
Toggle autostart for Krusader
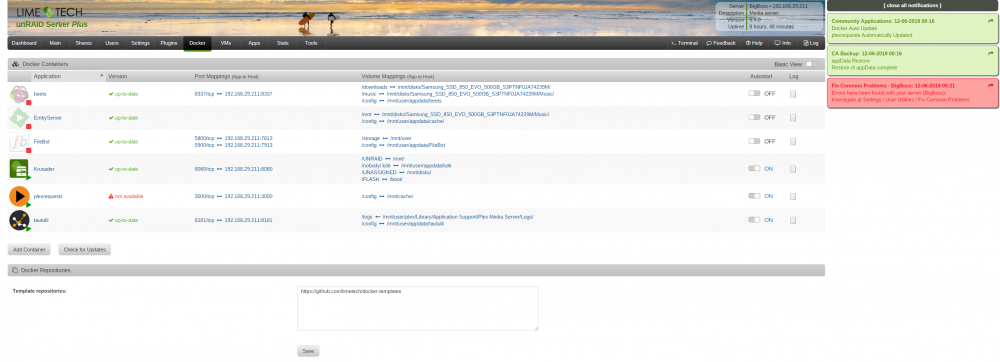pyautogui.click(x=754, y=169)
